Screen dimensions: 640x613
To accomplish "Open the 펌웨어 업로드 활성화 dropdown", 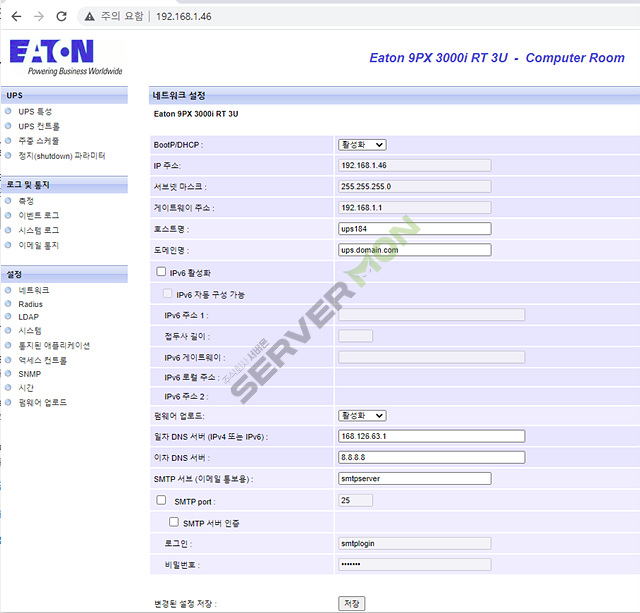I will (362, 415).
